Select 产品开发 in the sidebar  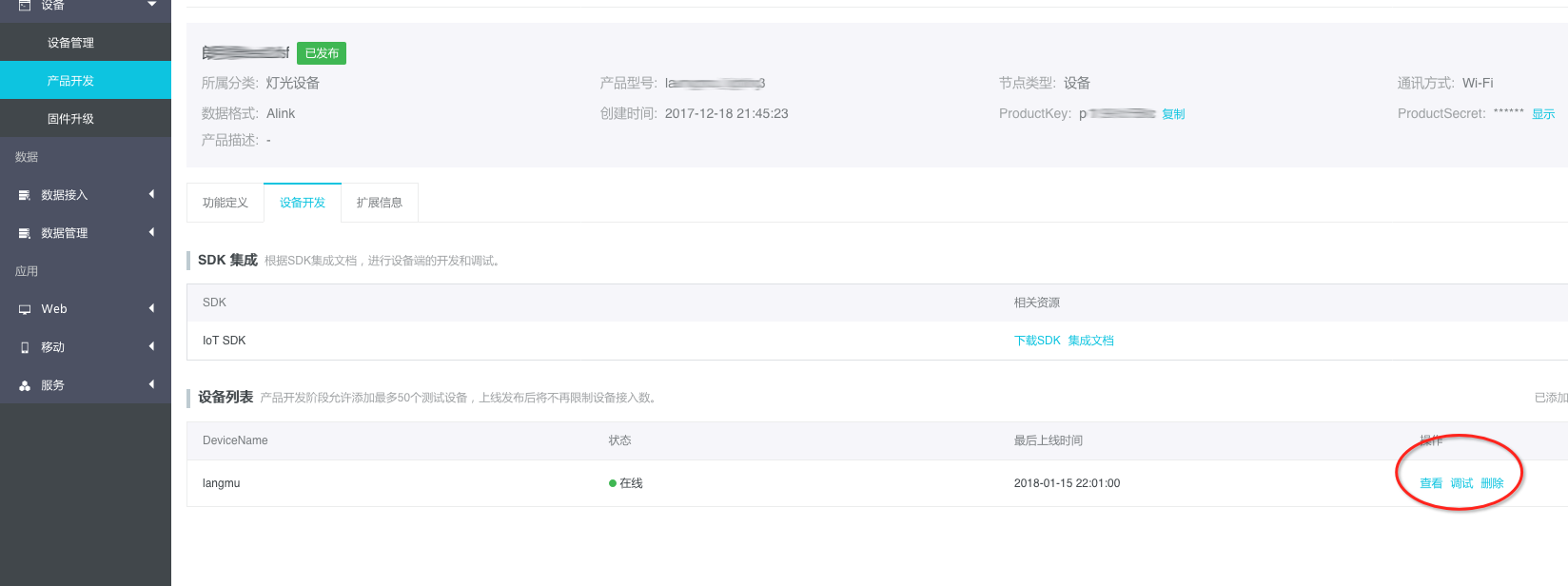(x=85, y=81)
